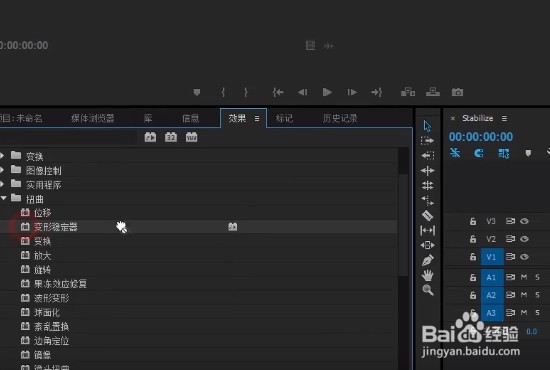Add a marker in the timeline

tap(528, 153)
